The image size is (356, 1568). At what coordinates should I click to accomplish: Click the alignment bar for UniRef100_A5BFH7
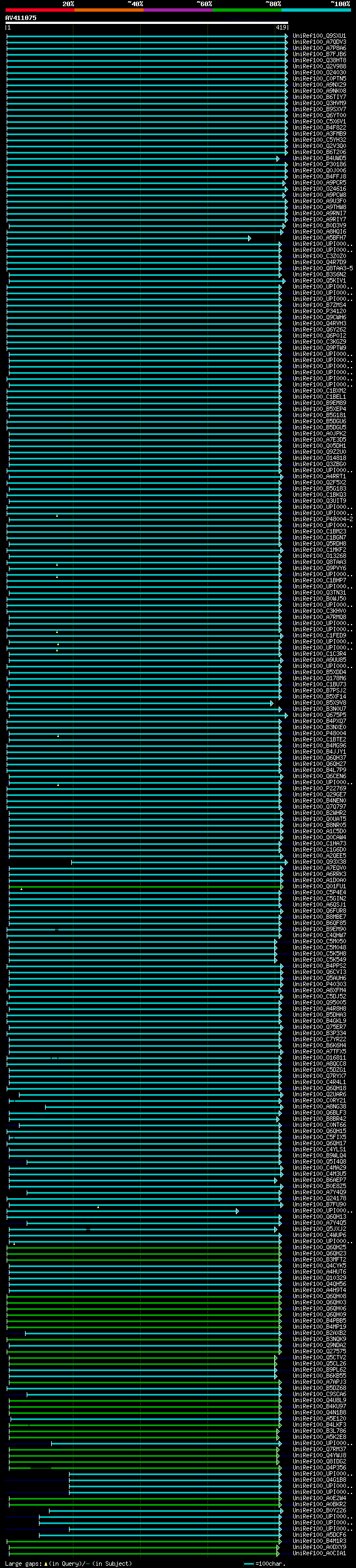pyautogui.click(x=128, y=238)
